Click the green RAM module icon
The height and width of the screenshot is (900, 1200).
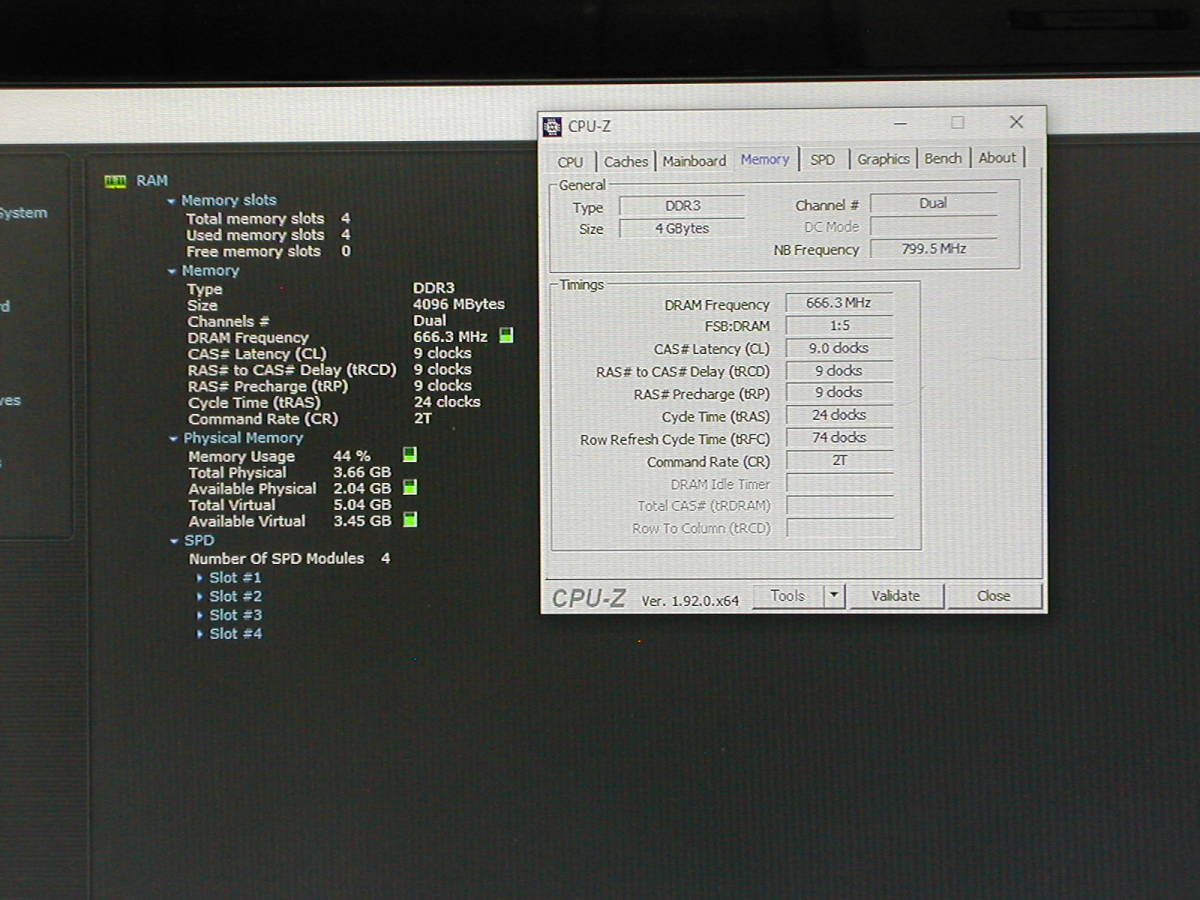point(116,181)
